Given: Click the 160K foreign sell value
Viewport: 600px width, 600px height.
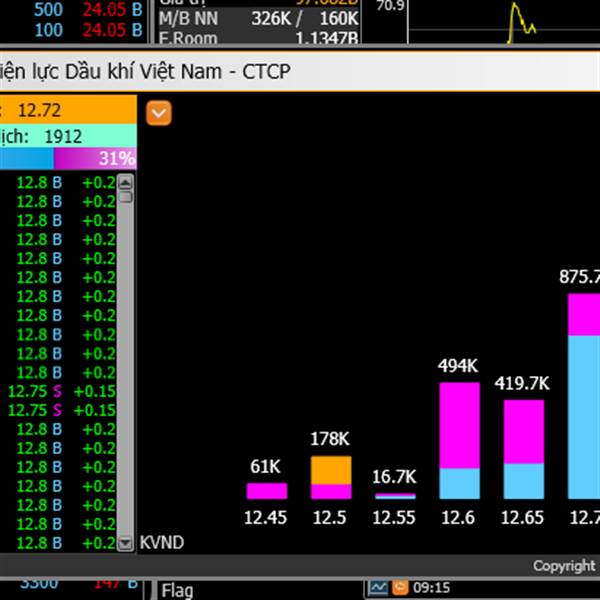Looking at the screenshot, I should point(339,18).
